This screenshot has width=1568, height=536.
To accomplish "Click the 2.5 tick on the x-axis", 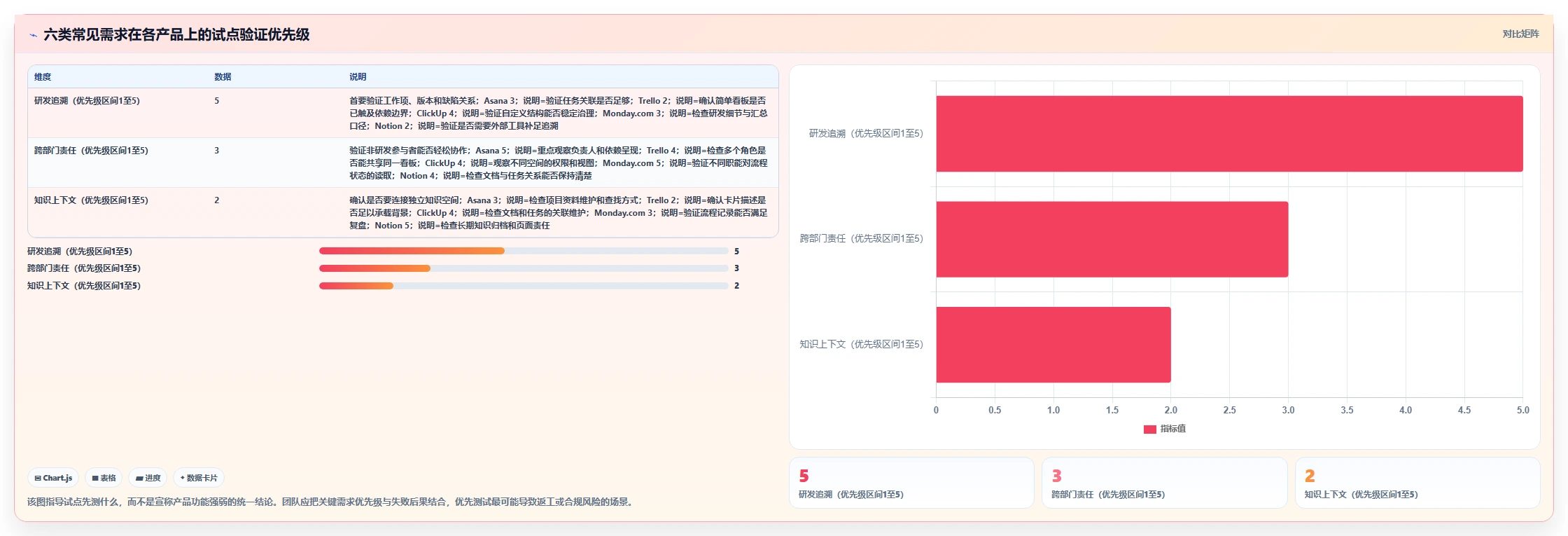I will [x=1229, y=411].
